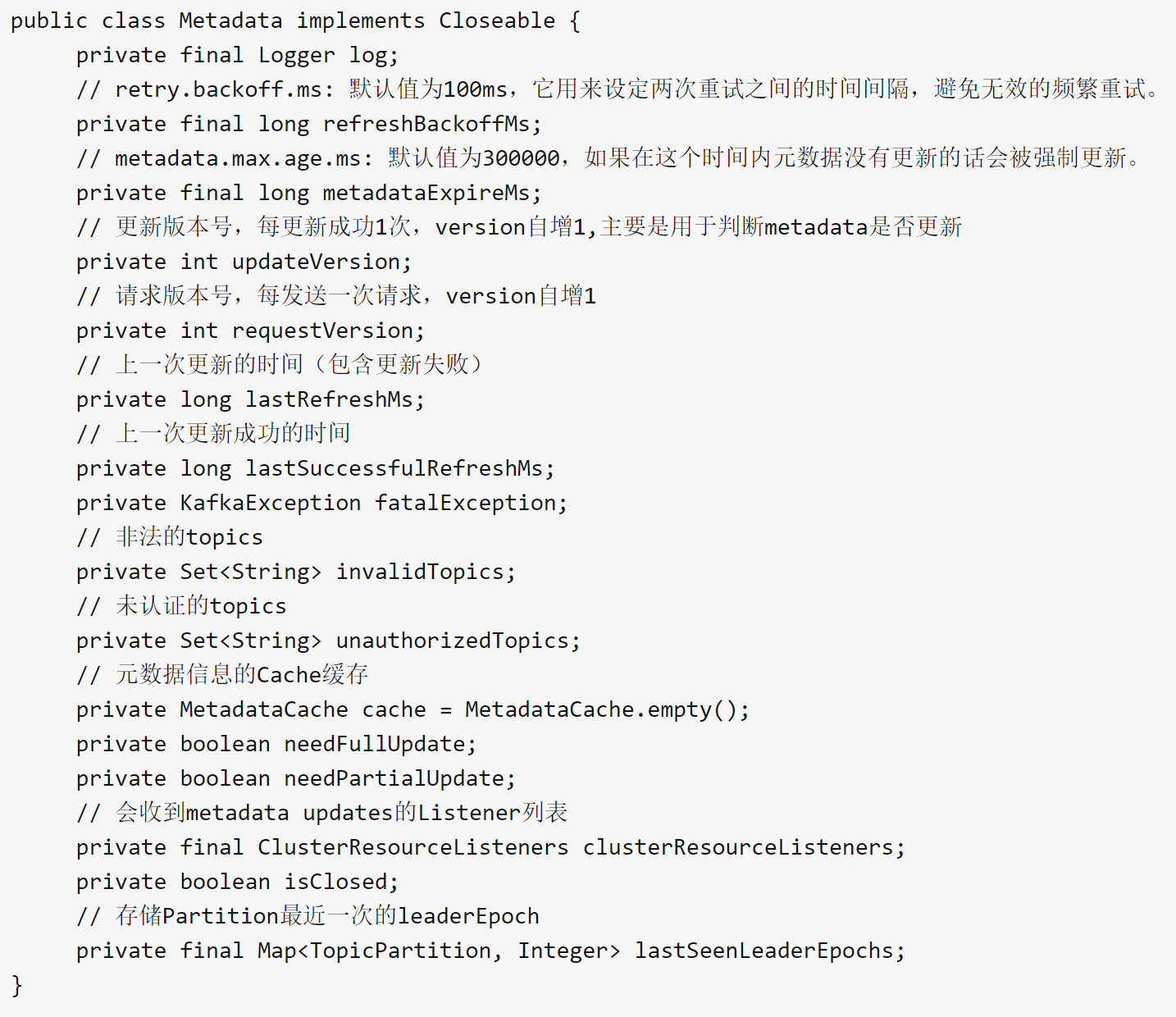
Task: Click the isClosed boolean field
Action: click(x=335, y=882)
